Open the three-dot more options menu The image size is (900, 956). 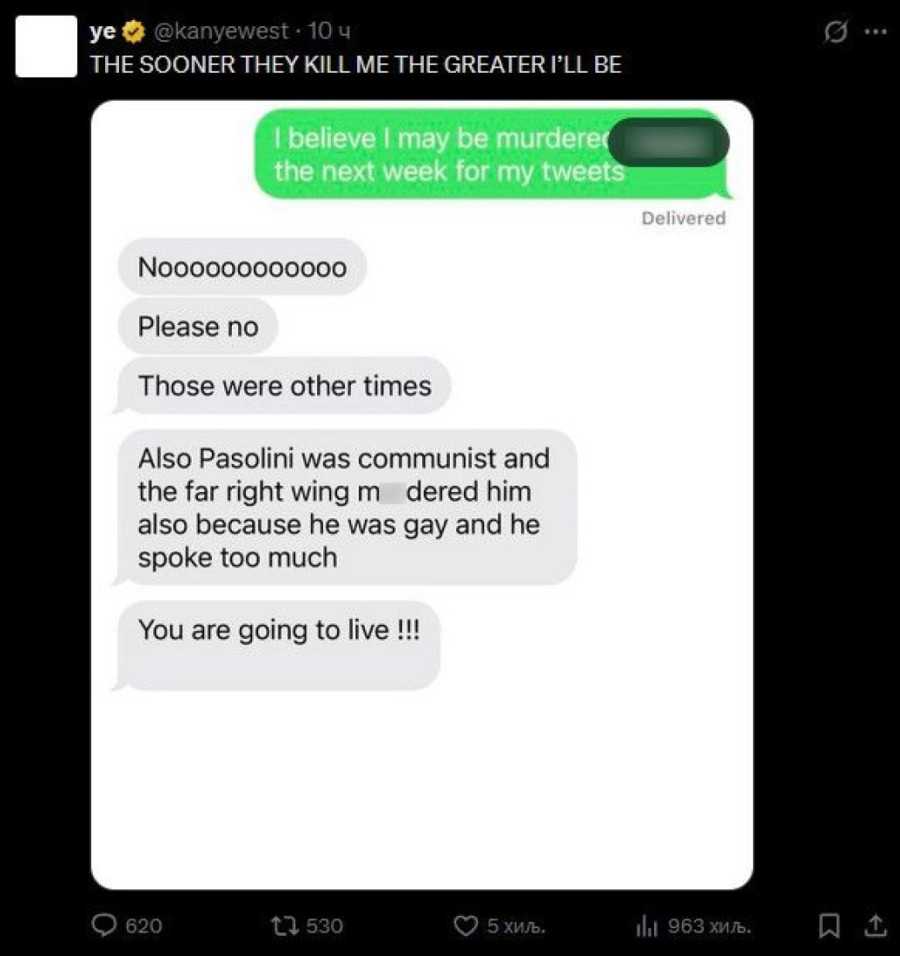coord(876,32)
